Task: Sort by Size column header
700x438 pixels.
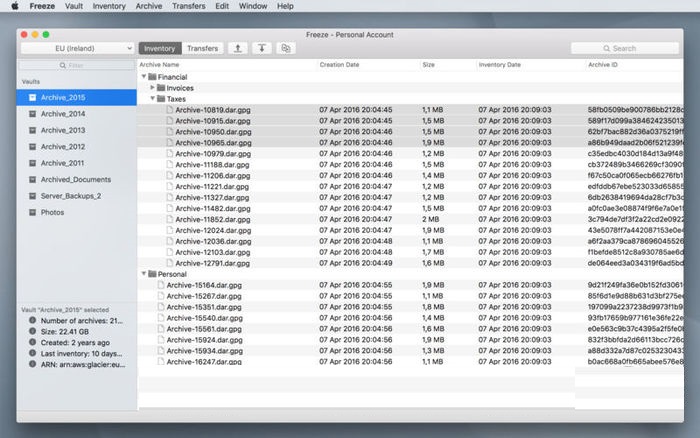Action: [x=448, y=65]
